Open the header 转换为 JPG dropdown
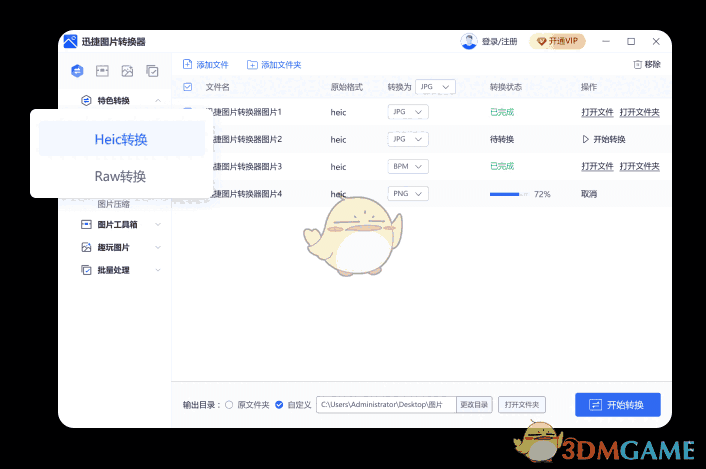The image size is (706, 469). pyautogui.click(x=435, y=86)
